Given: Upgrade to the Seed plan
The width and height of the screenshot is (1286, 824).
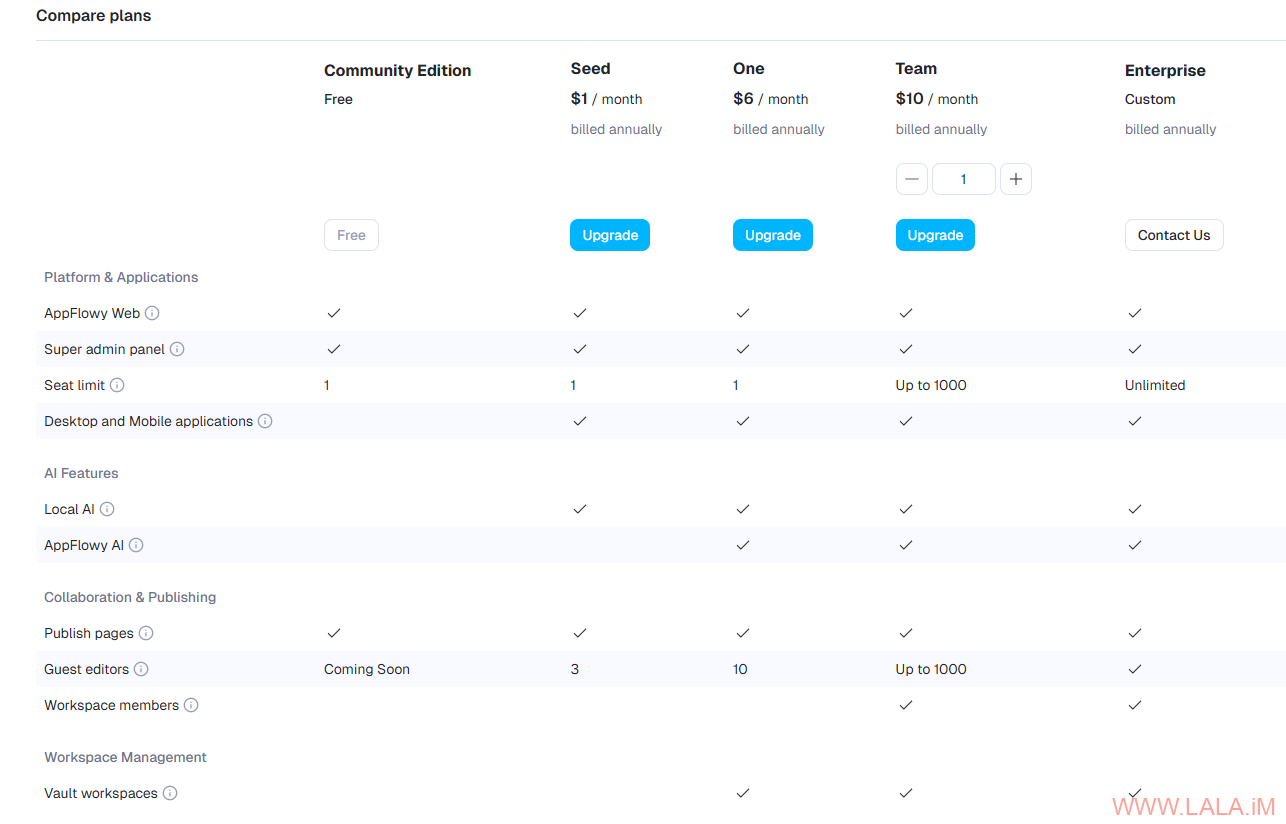Looking at the screenshot, I should [610, 235].
